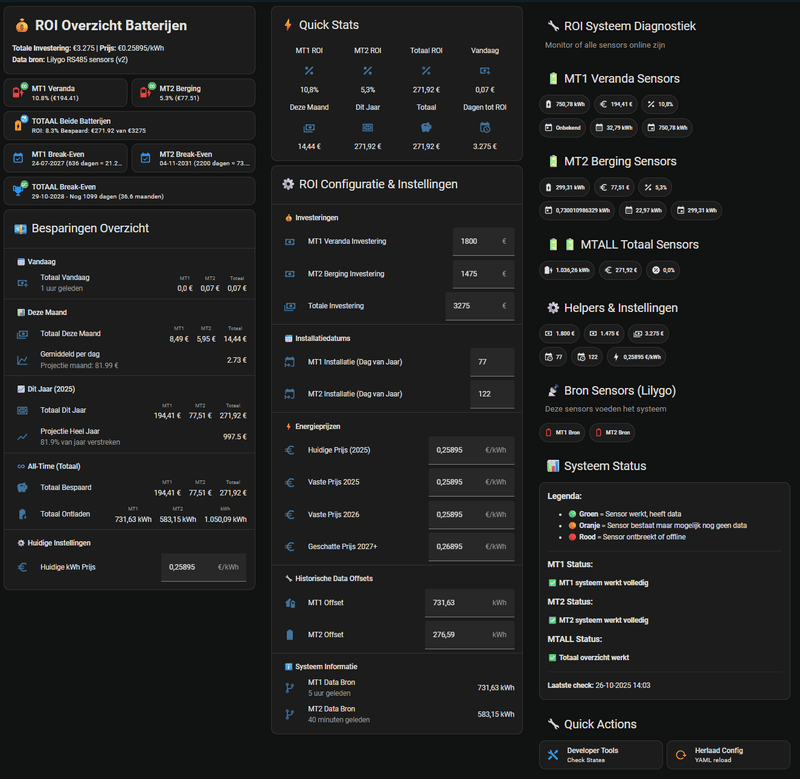Edit MT2 Berging Investering value field

click(x=483, y=274)
